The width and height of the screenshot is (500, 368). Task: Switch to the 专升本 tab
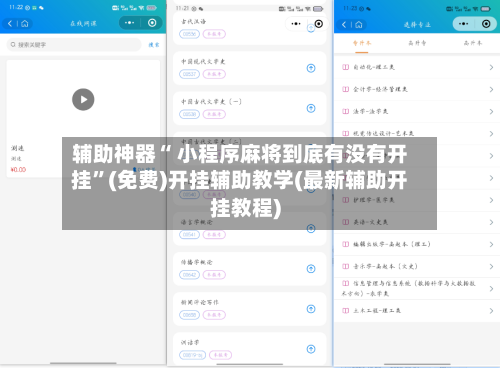point(362,43)
